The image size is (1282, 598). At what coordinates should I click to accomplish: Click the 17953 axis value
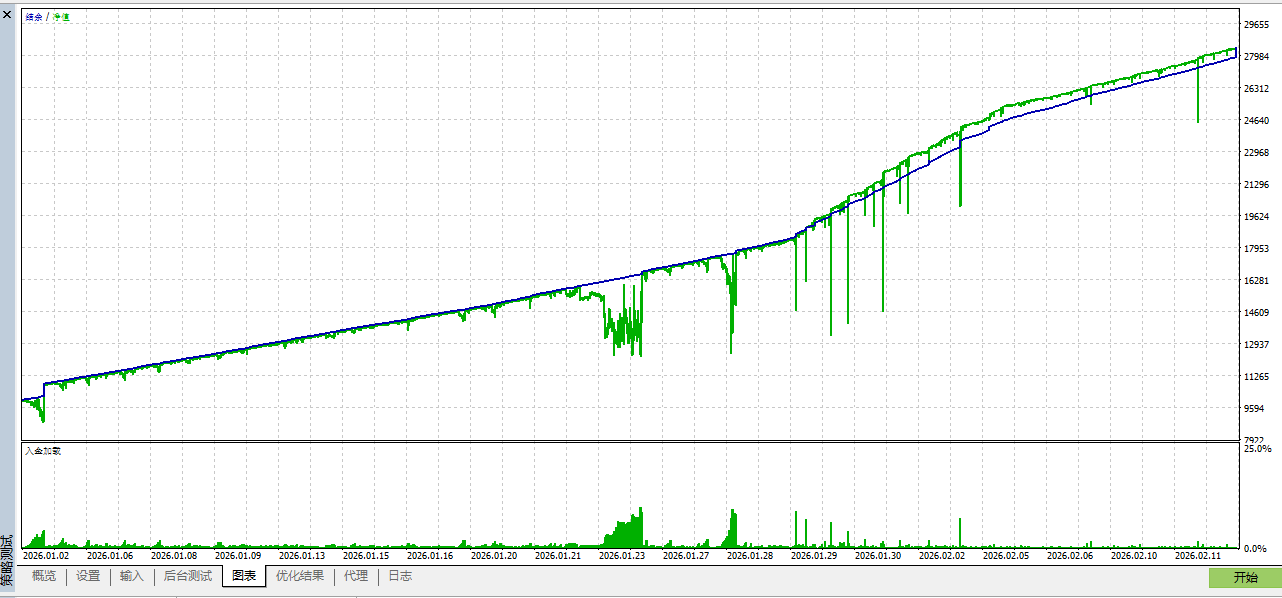point(1256,249)
